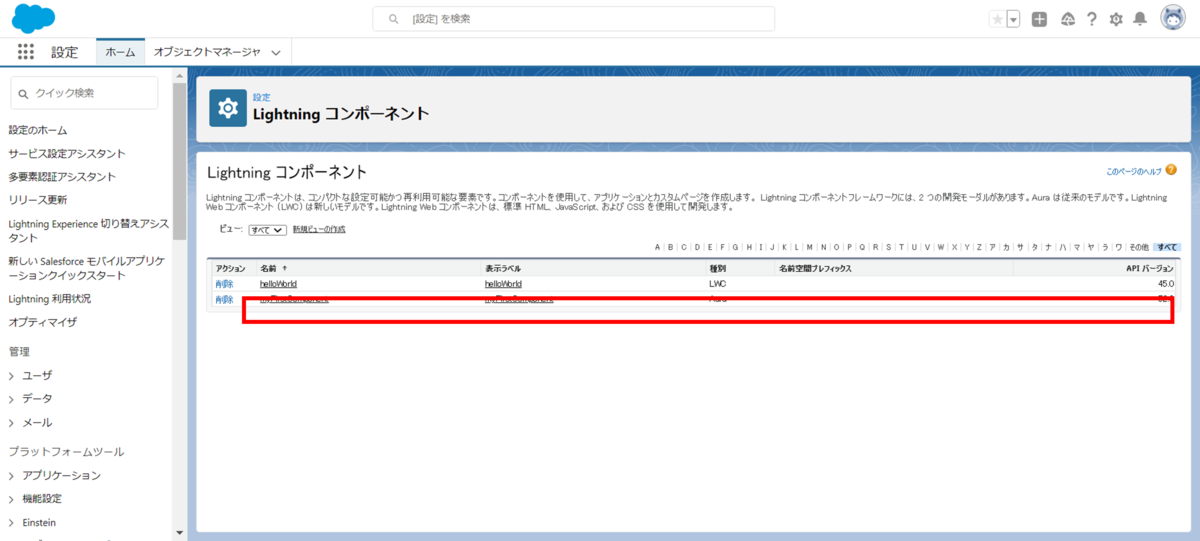
Task: Sort by the 名前空間プレフィックス column header
Action: 815,269
